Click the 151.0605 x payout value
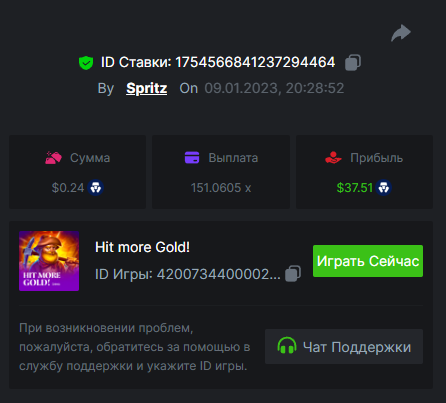446x403 pixels. click(221, 188)
